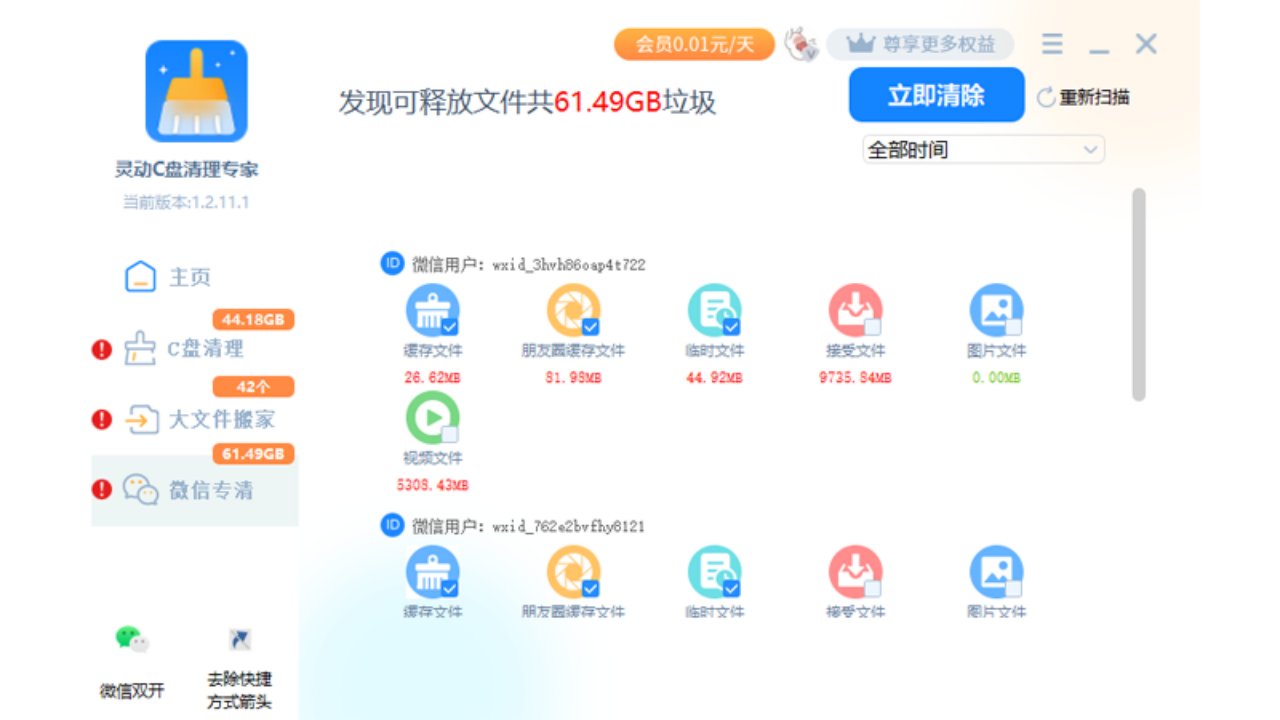Open the hamburger menu in title bar
This screenshot has width=1280, height=720.
click(1051, 44)
